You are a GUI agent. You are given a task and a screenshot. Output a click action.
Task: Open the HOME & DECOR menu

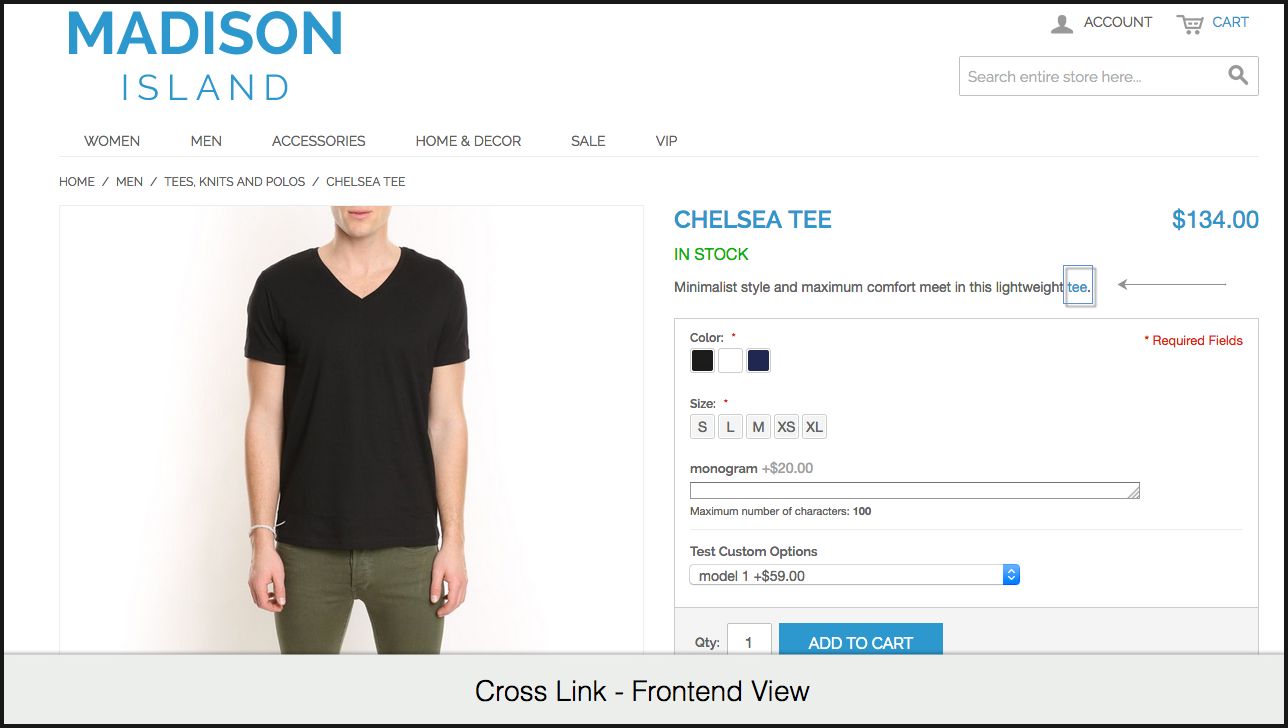(x=468, y=141)
